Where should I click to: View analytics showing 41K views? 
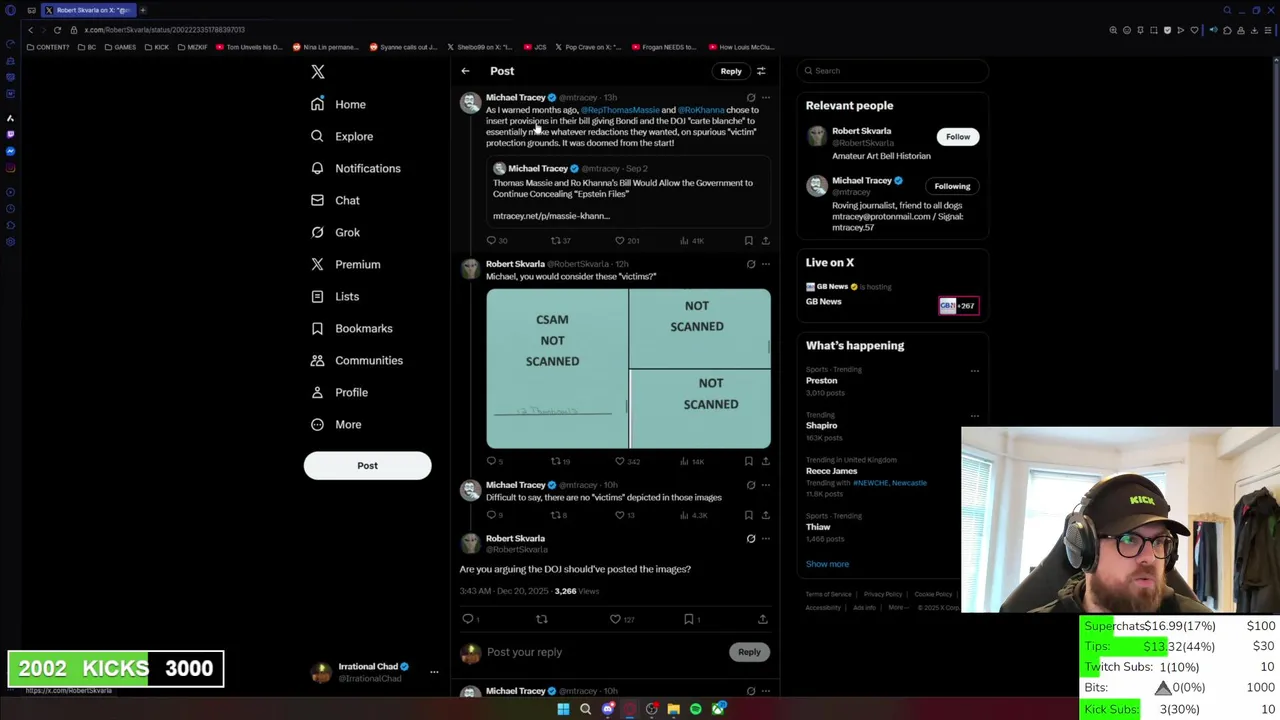[x=692, y=240]
